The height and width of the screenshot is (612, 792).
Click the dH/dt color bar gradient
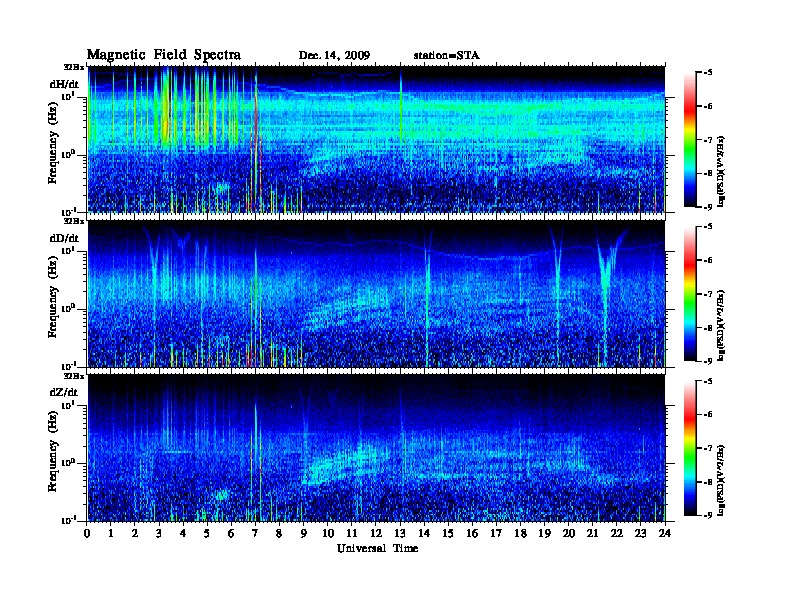coord(690,139)
